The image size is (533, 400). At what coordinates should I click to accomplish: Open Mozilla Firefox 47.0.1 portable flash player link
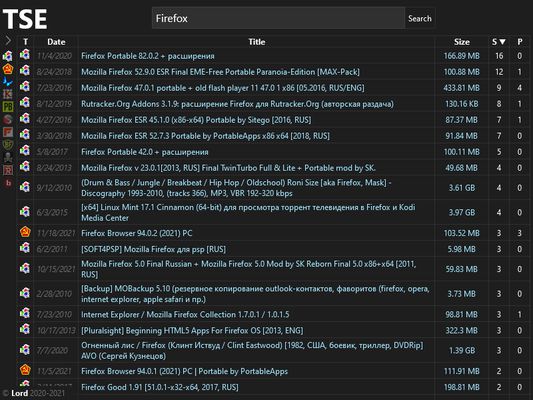(x=223, y=88)
